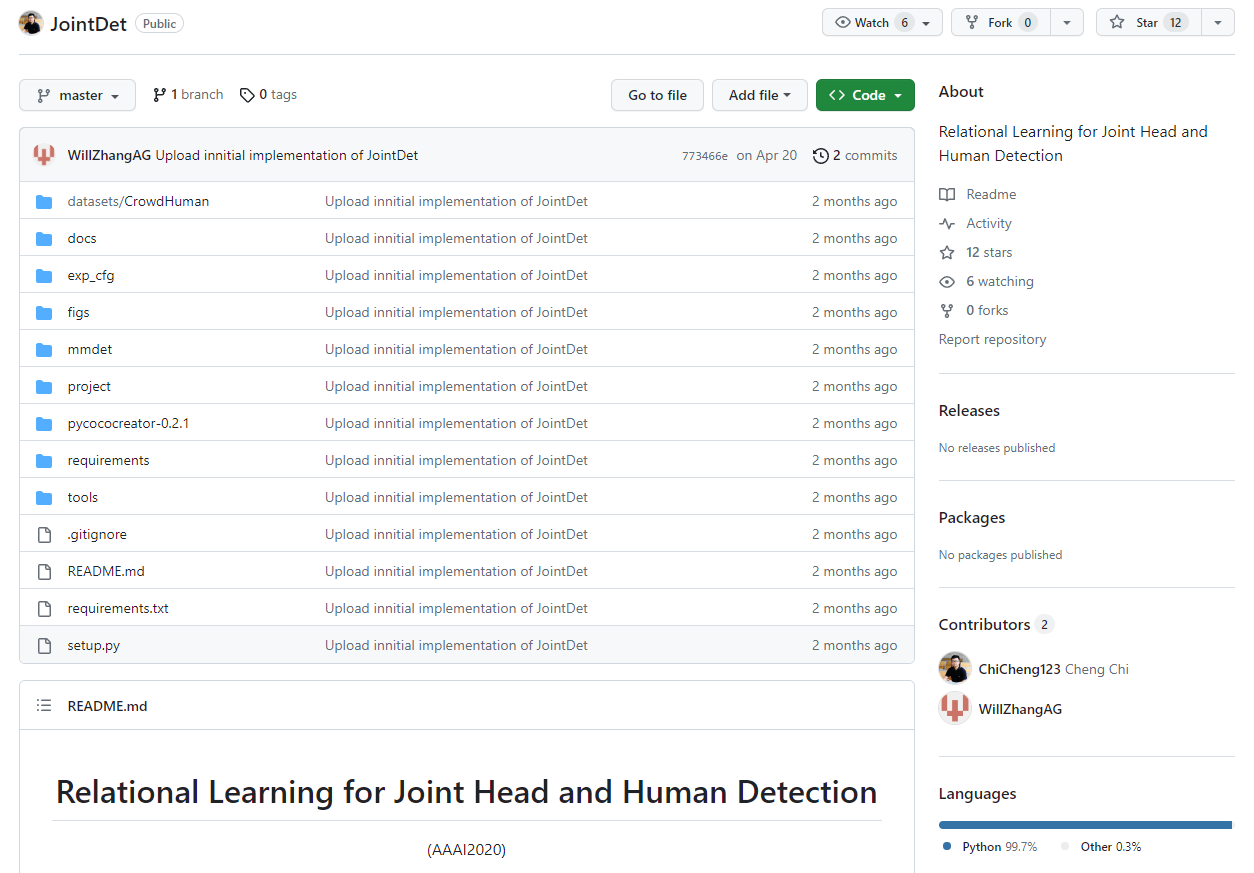Expand the dropdown arrow next to Fork
The height and width of the screenshot is (873, 1254).
[1067, 22]
